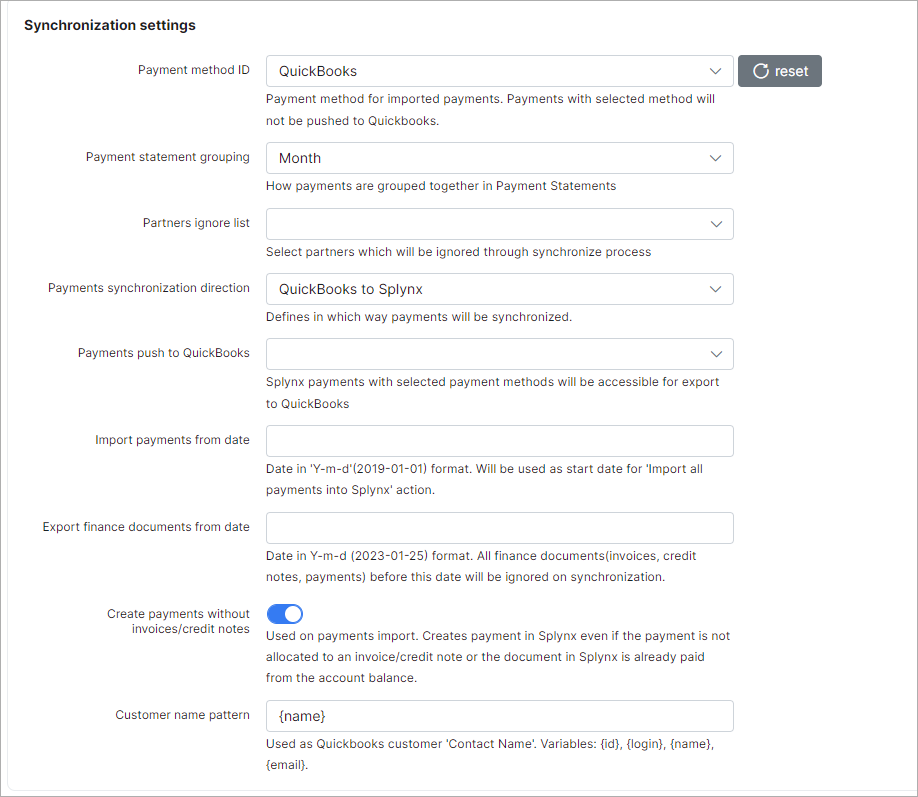Click the 'Payment statement grouping' label
Viewport: 918px width, 797px height.
pyautogui.click(x=168, y=157)
